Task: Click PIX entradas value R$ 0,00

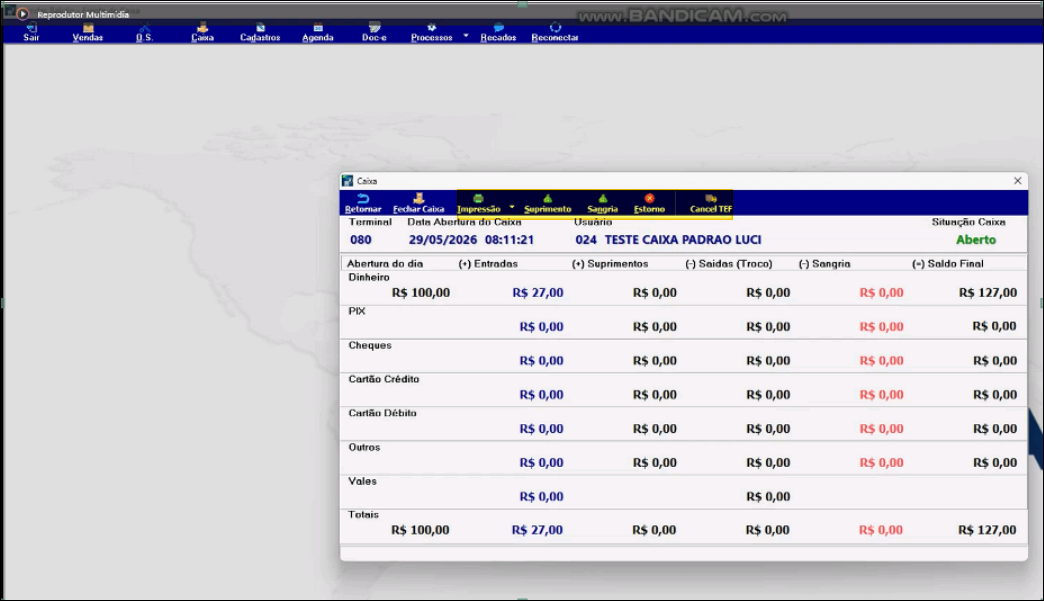Action: 541,326
